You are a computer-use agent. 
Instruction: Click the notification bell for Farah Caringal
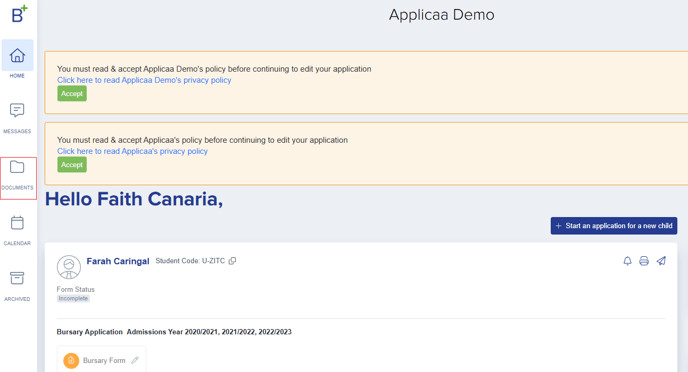pos(627,261)
